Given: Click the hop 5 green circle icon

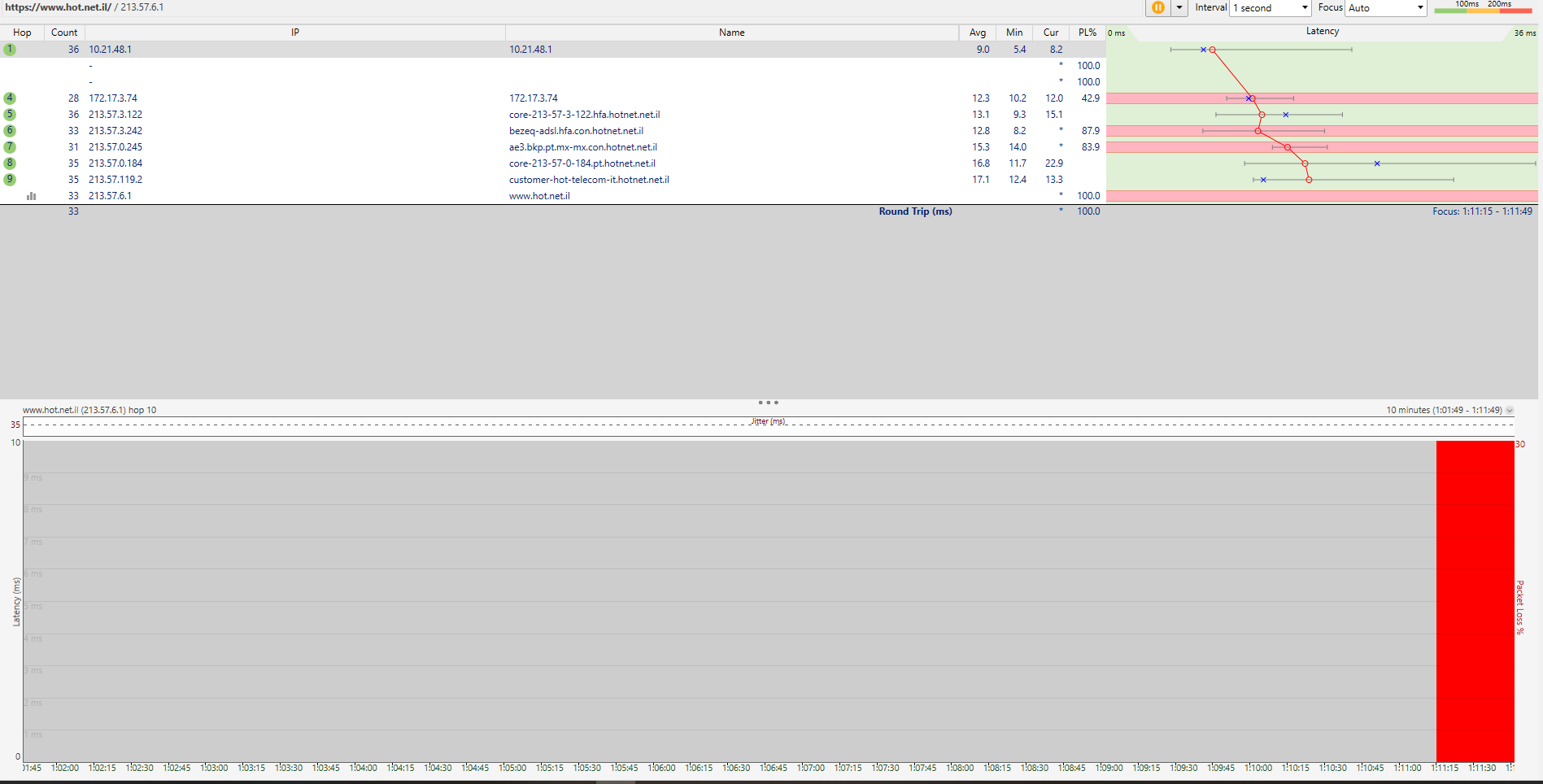Looking at the screenshot, I should tap(10, 115).
